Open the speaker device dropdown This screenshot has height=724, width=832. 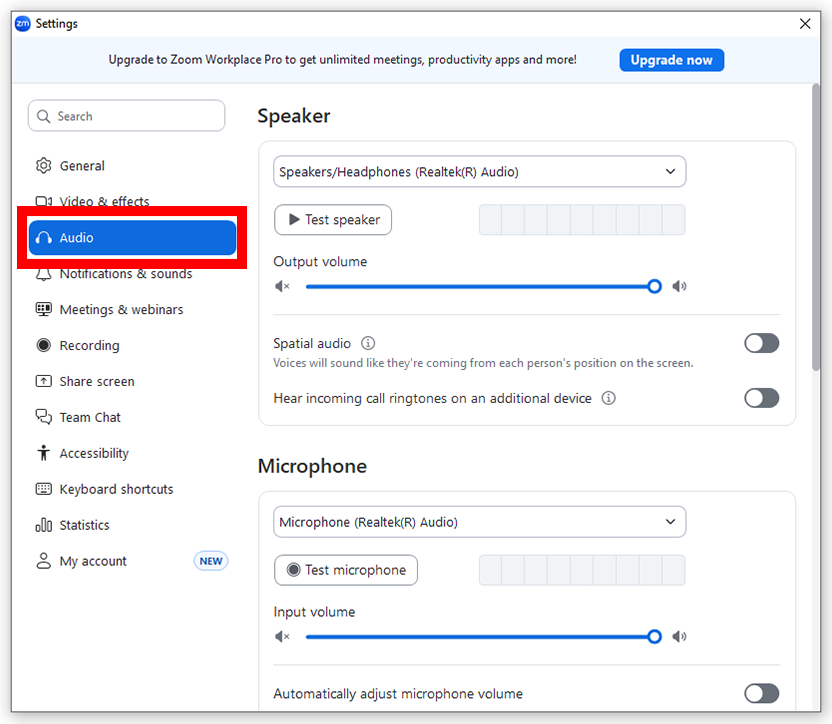(x=479, y=171)
